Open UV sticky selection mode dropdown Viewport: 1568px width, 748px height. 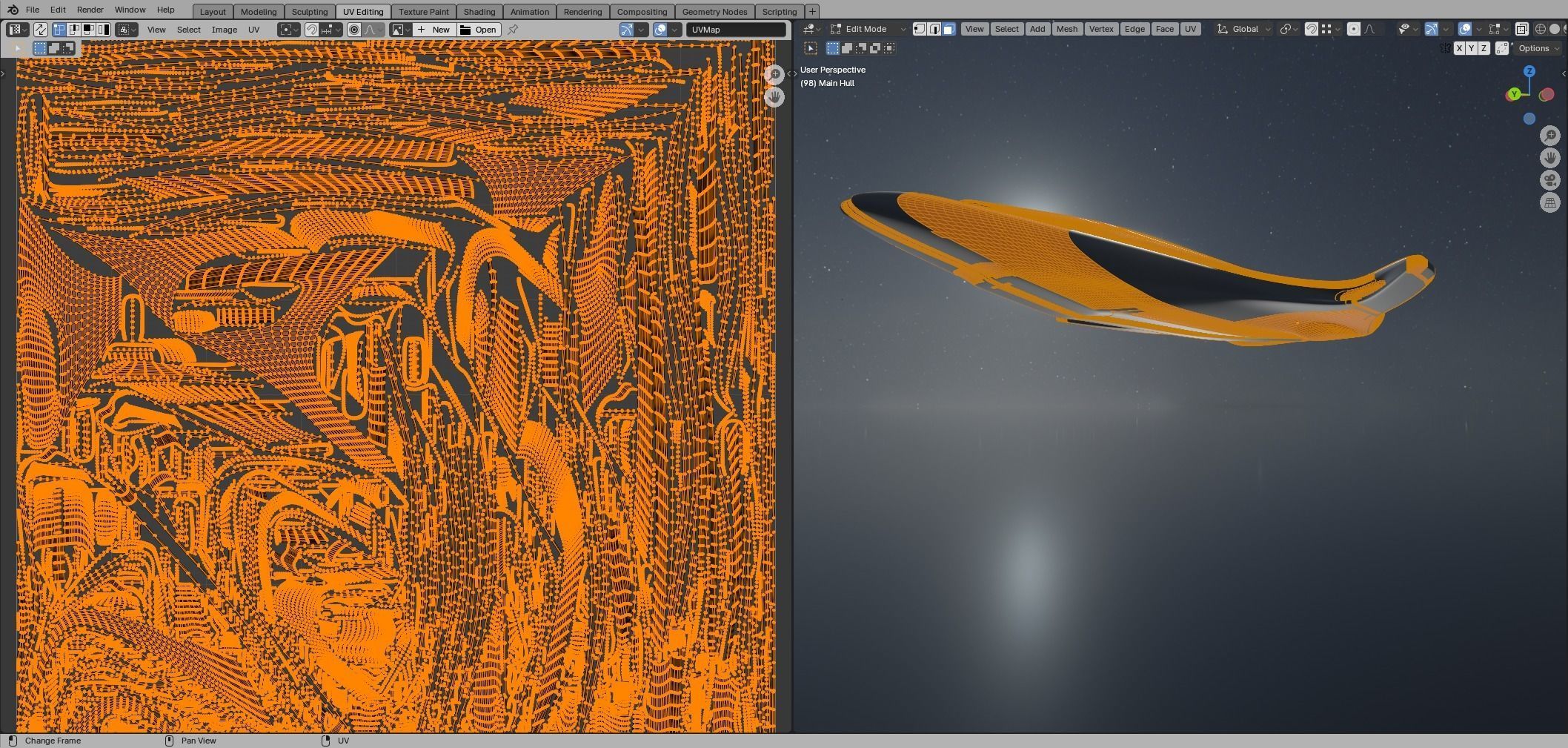coord(127,30)
